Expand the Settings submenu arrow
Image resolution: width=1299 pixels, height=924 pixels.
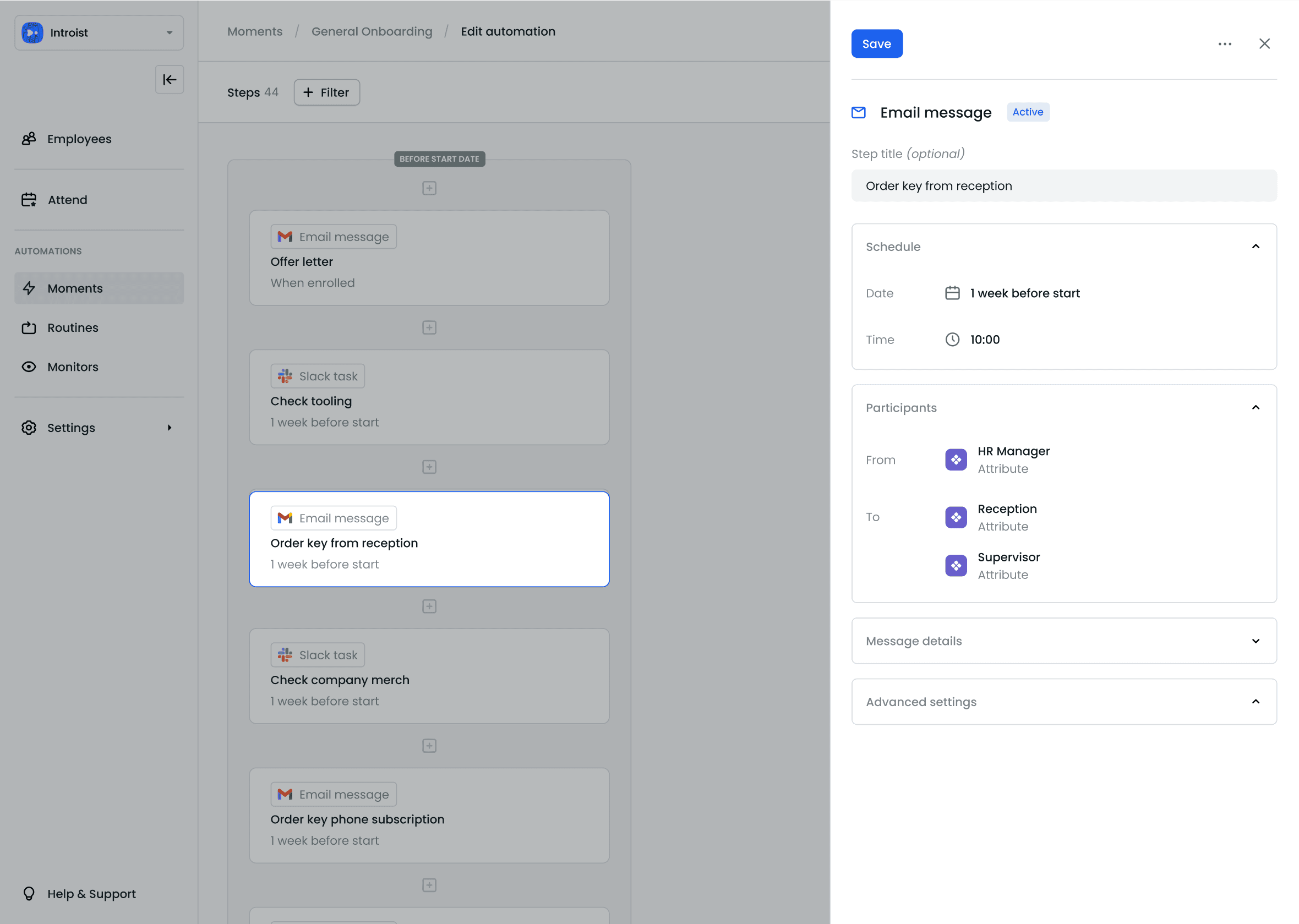[169, 428]
